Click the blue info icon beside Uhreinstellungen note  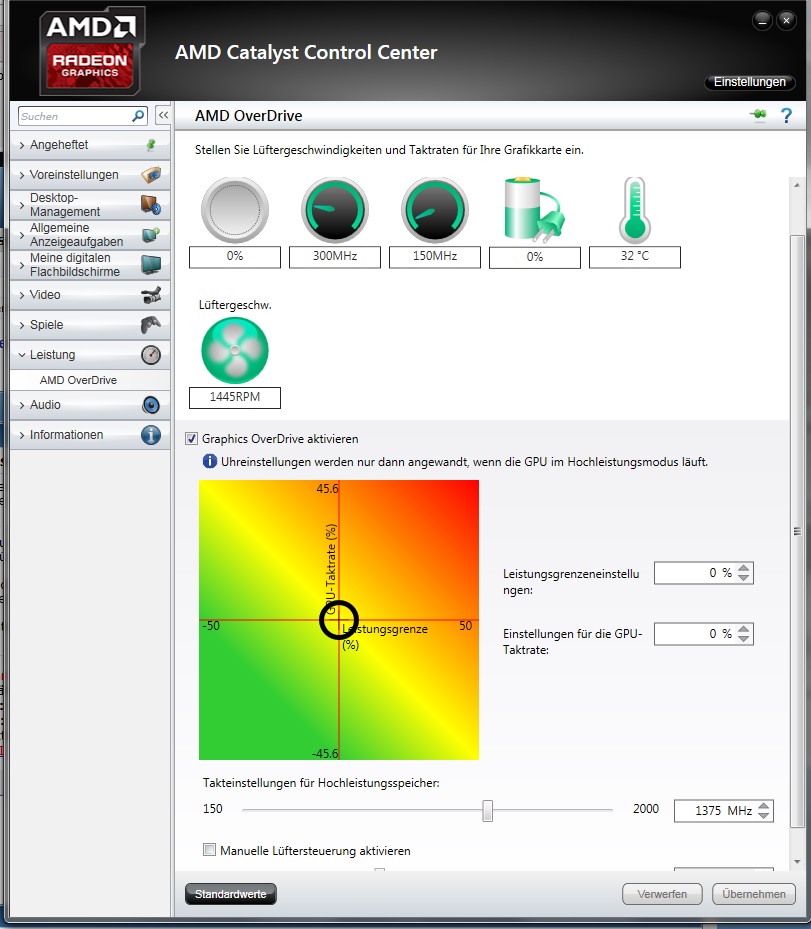210,461
